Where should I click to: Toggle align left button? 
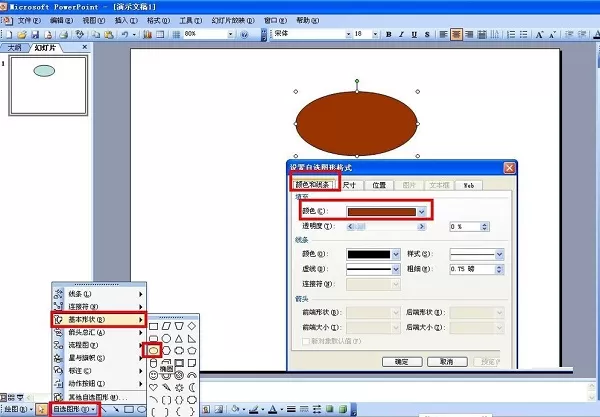[x=443, y=34]
